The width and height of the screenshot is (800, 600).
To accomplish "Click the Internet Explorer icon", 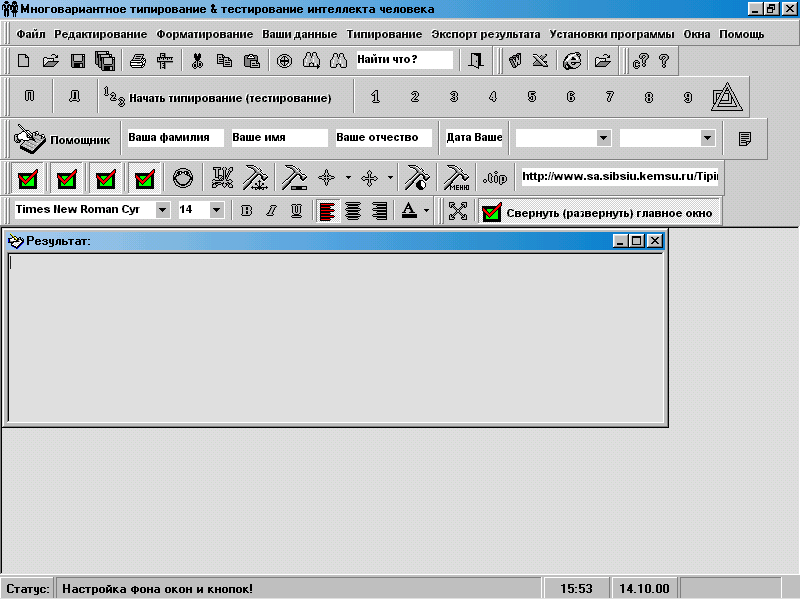I will 572,61.
